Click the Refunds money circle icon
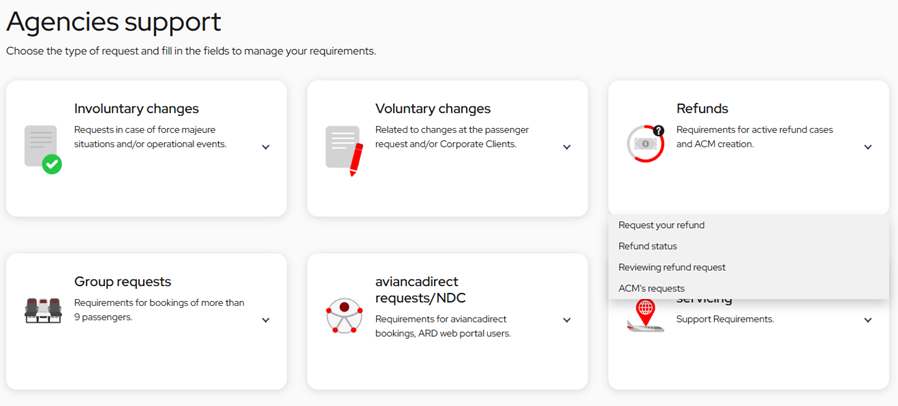 [x=645, y=144]
